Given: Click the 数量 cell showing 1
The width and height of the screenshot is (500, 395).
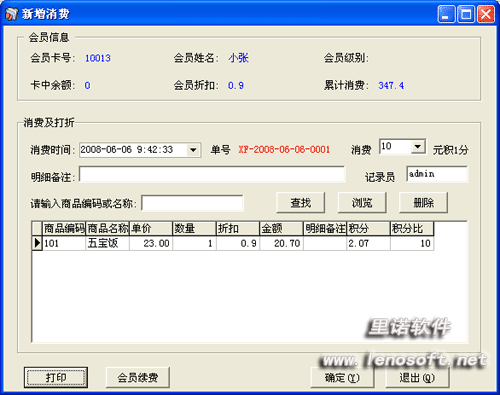Looking at the screenshot, I should [194, 243].
